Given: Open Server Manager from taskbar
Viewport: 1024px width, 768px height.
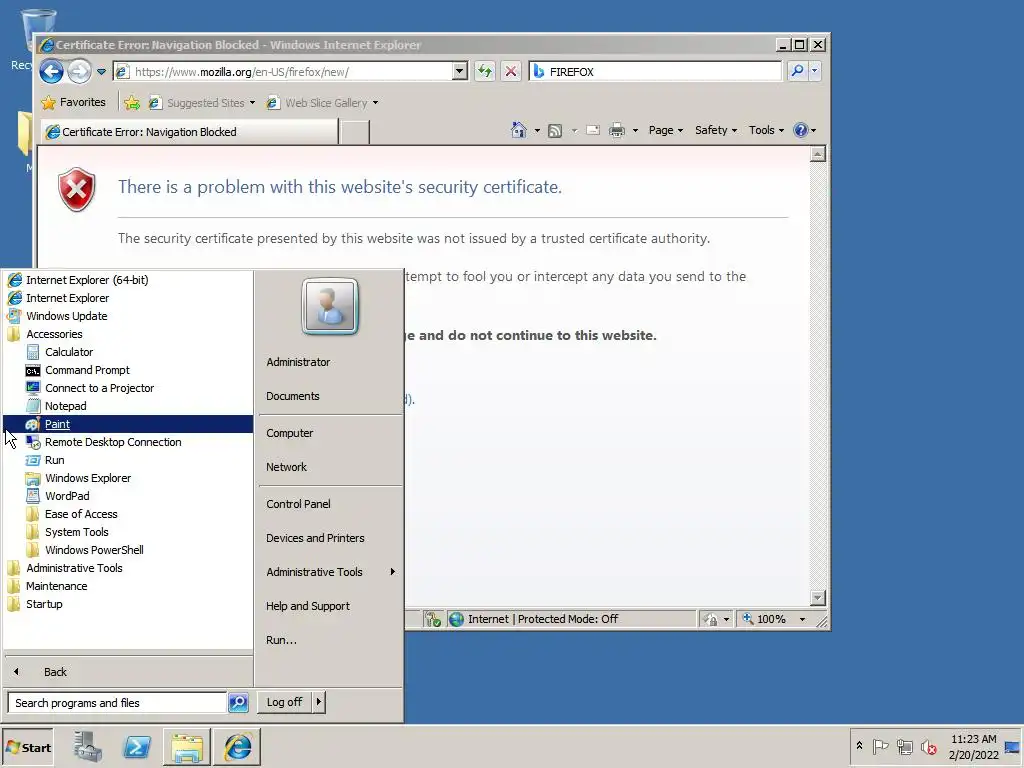Looking at the screenshot, I should 88,747.
